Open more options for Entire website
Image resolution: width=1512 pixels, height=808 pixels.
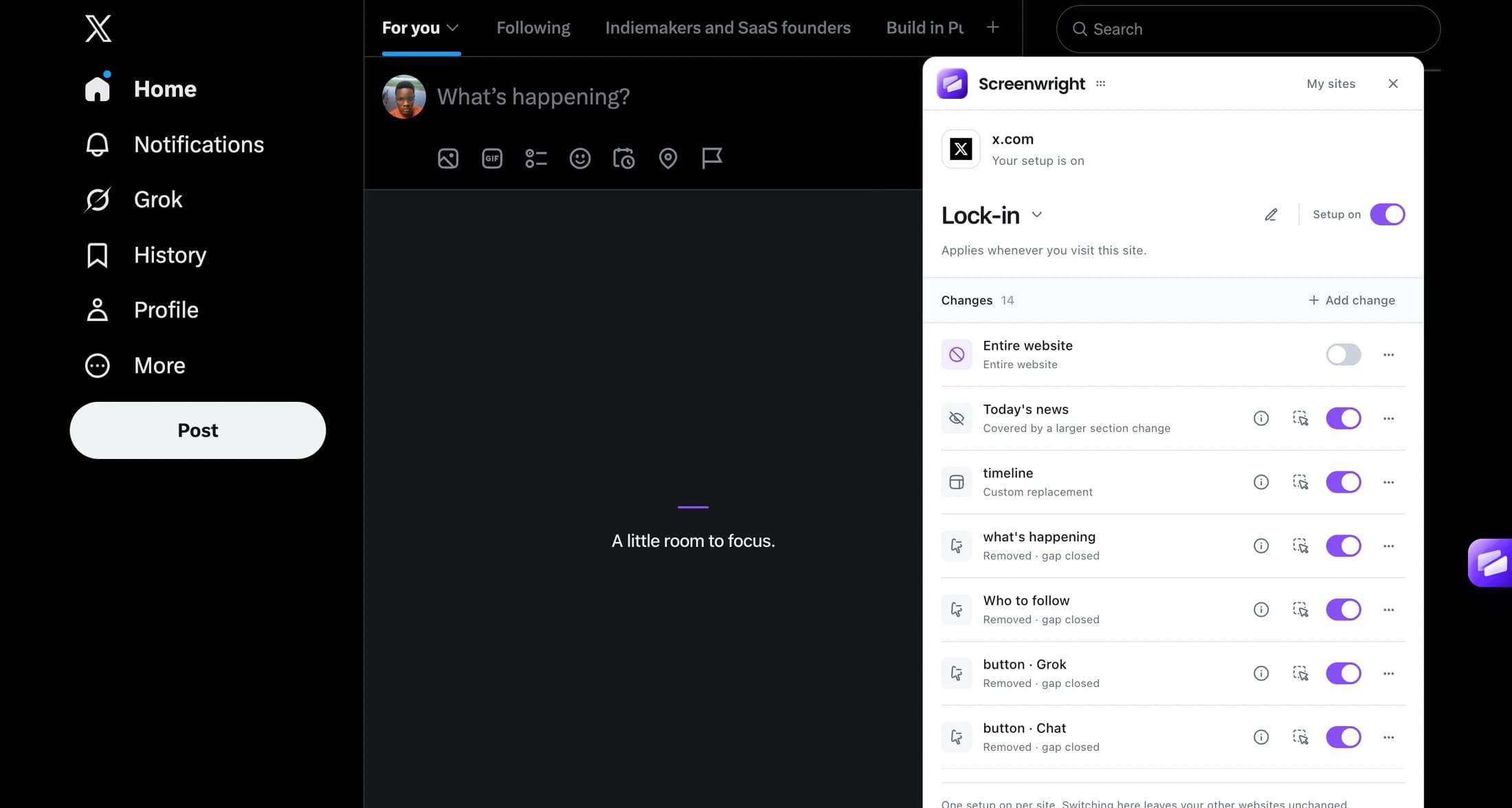pyautogui.click(x=1388, y=355)
